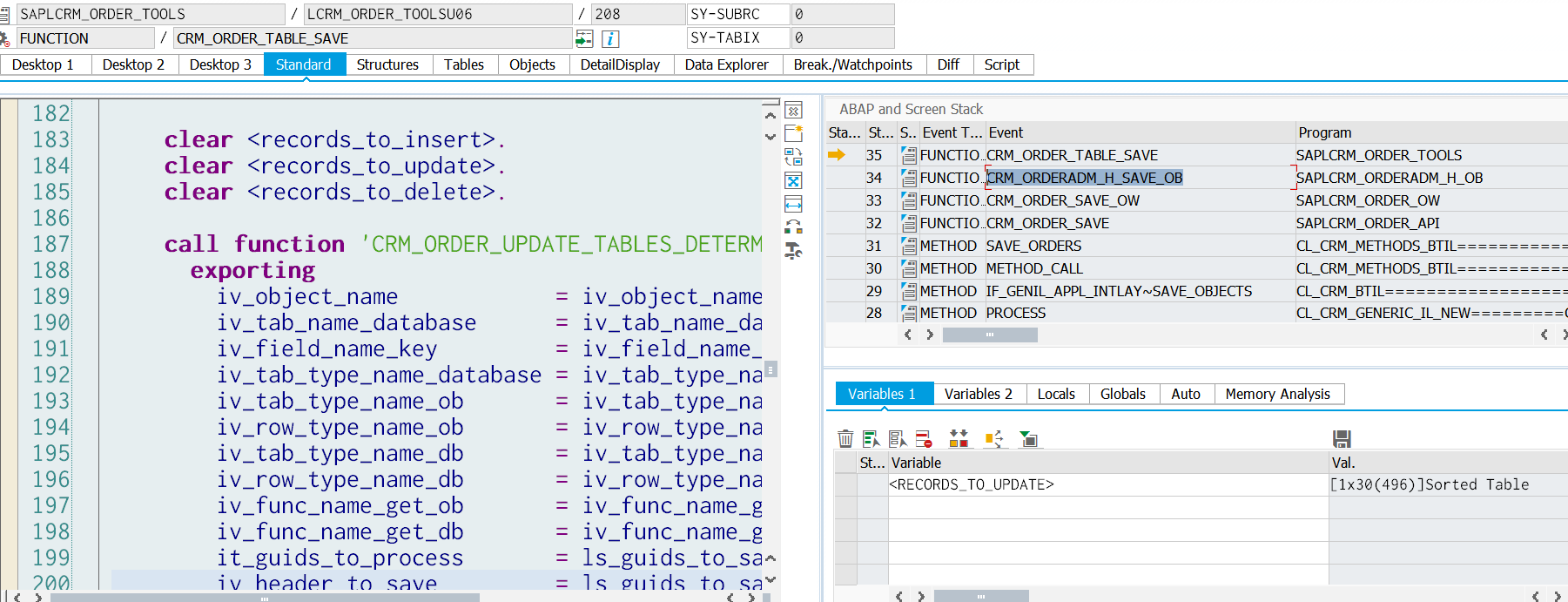Switch to Desktop 3 tab
1568x602 pixels.
[220, 64]
